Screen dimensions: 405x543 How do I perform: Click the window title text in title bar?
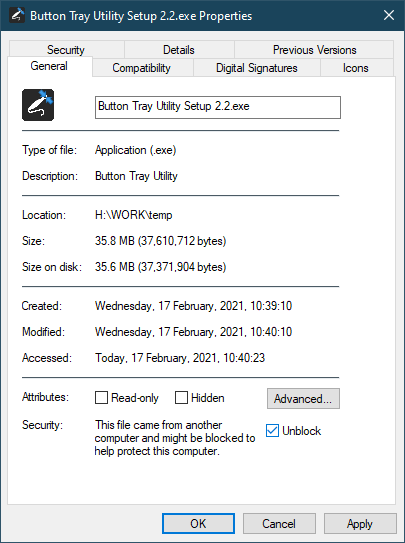tap(141, 16)
